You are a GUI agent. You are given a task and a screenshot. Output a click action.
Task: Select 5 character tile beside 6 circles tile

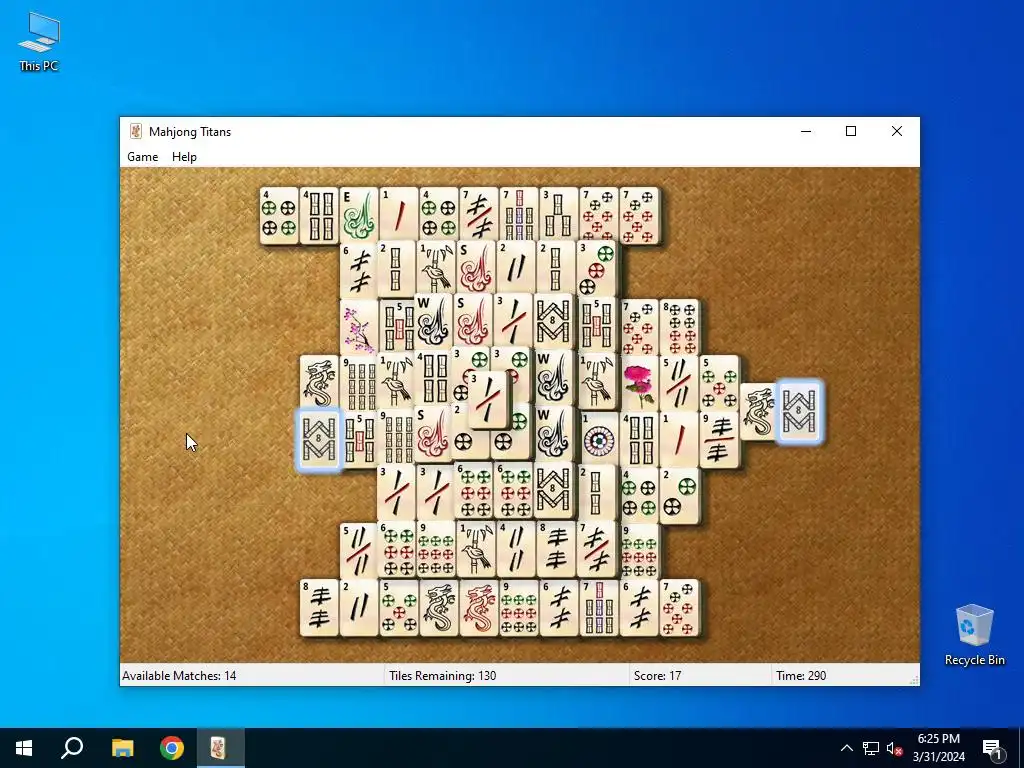point(359,552)
